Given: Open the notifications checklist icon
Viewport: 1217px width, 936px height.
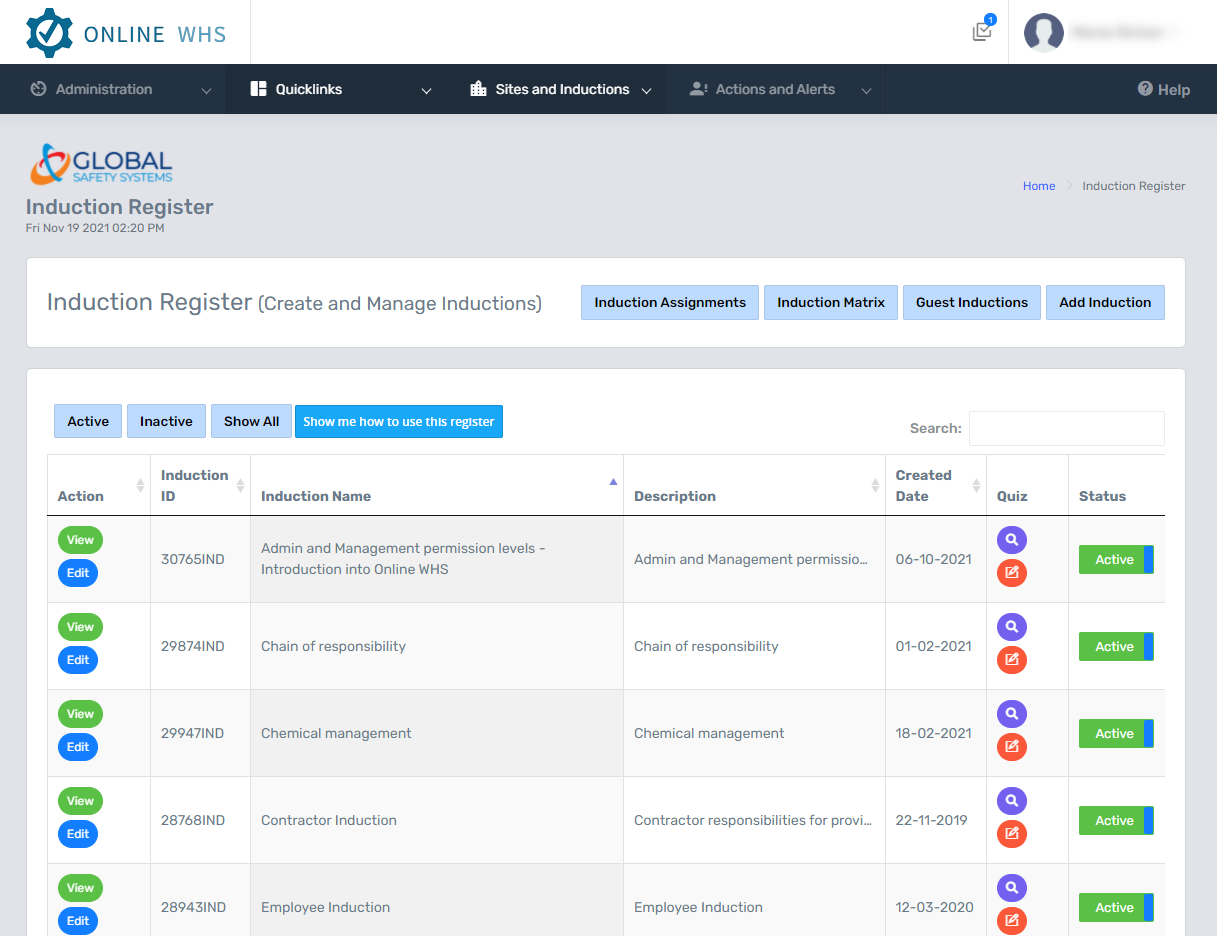Looking at the screenshot, I should [982, 32].
